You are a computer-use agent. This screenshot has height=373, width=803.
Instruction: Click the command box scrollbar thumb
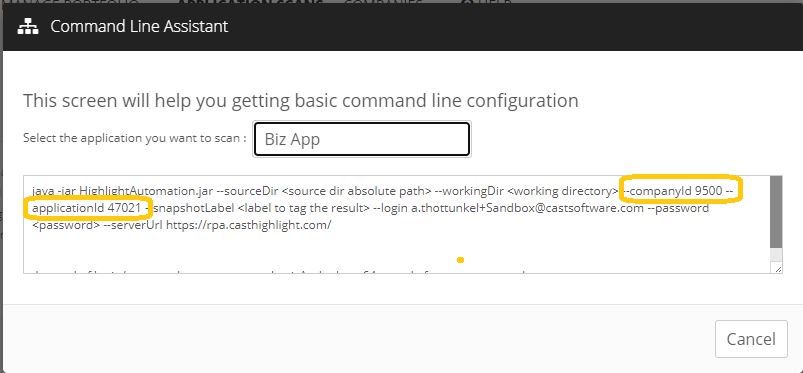pos(775,213)
